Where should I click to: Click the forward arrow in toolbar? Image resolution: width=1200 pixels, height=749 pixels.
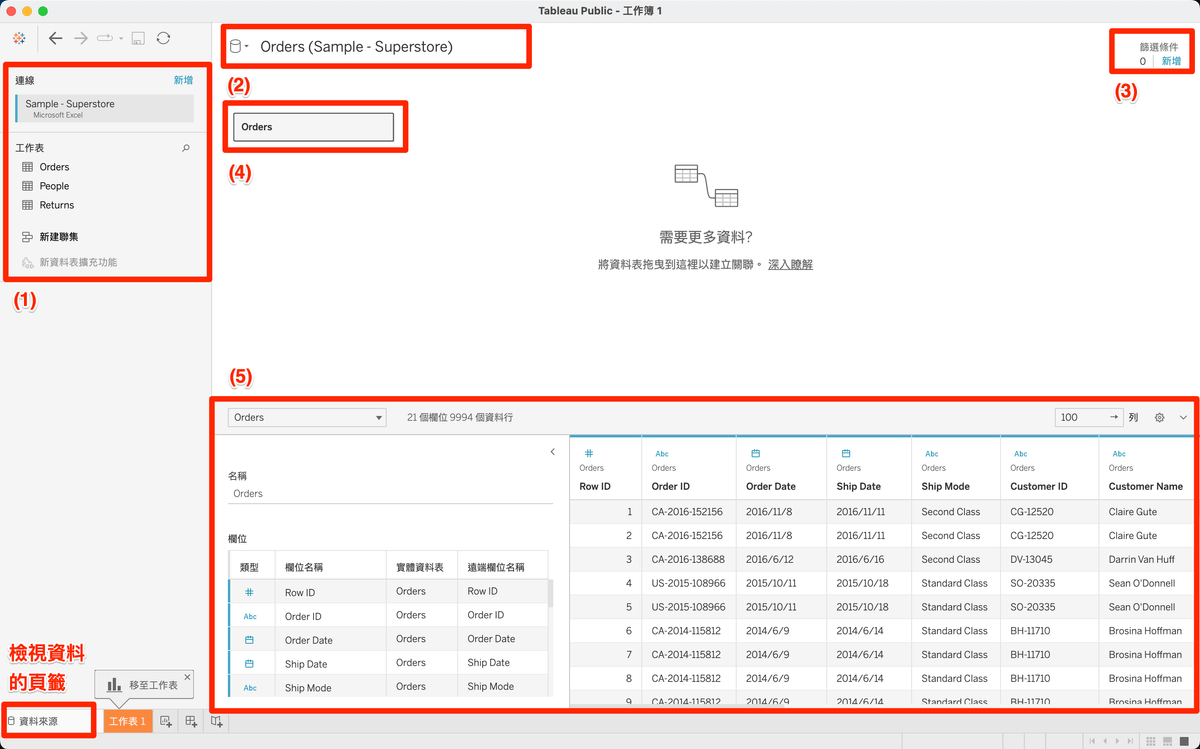pyautogui.click(x=81, y=38)
